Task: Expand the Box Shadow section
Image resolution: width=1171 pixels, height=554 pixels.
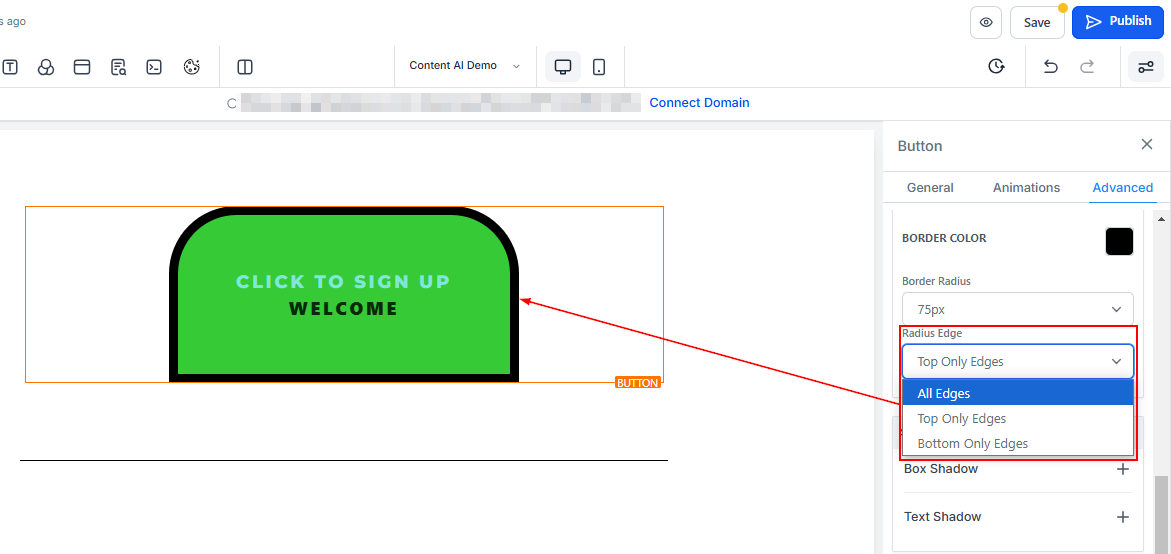Action: point(1122,469)
